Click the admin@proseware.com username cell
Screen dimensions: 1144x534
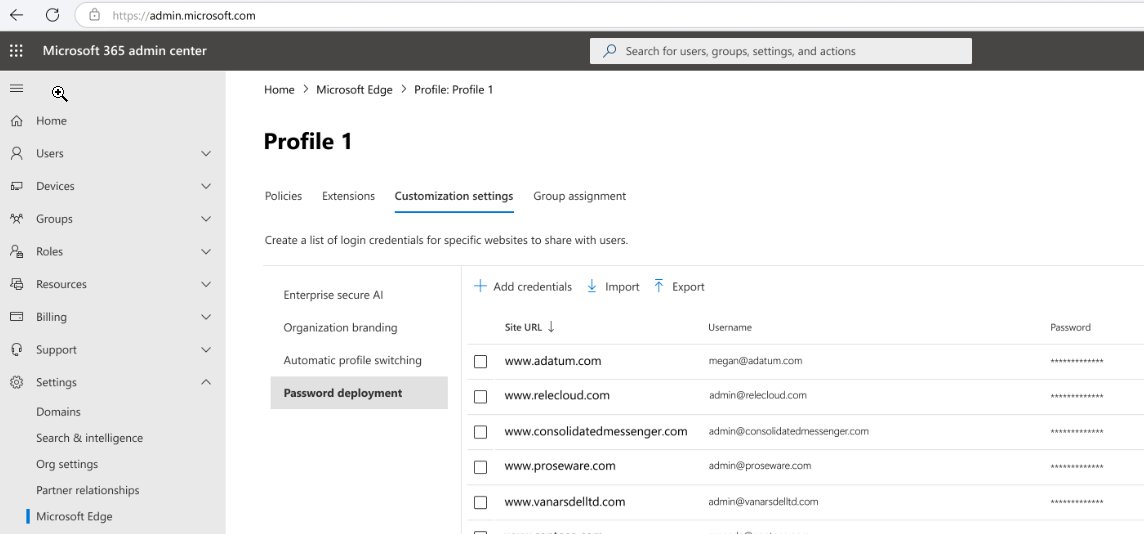point(760,465)
